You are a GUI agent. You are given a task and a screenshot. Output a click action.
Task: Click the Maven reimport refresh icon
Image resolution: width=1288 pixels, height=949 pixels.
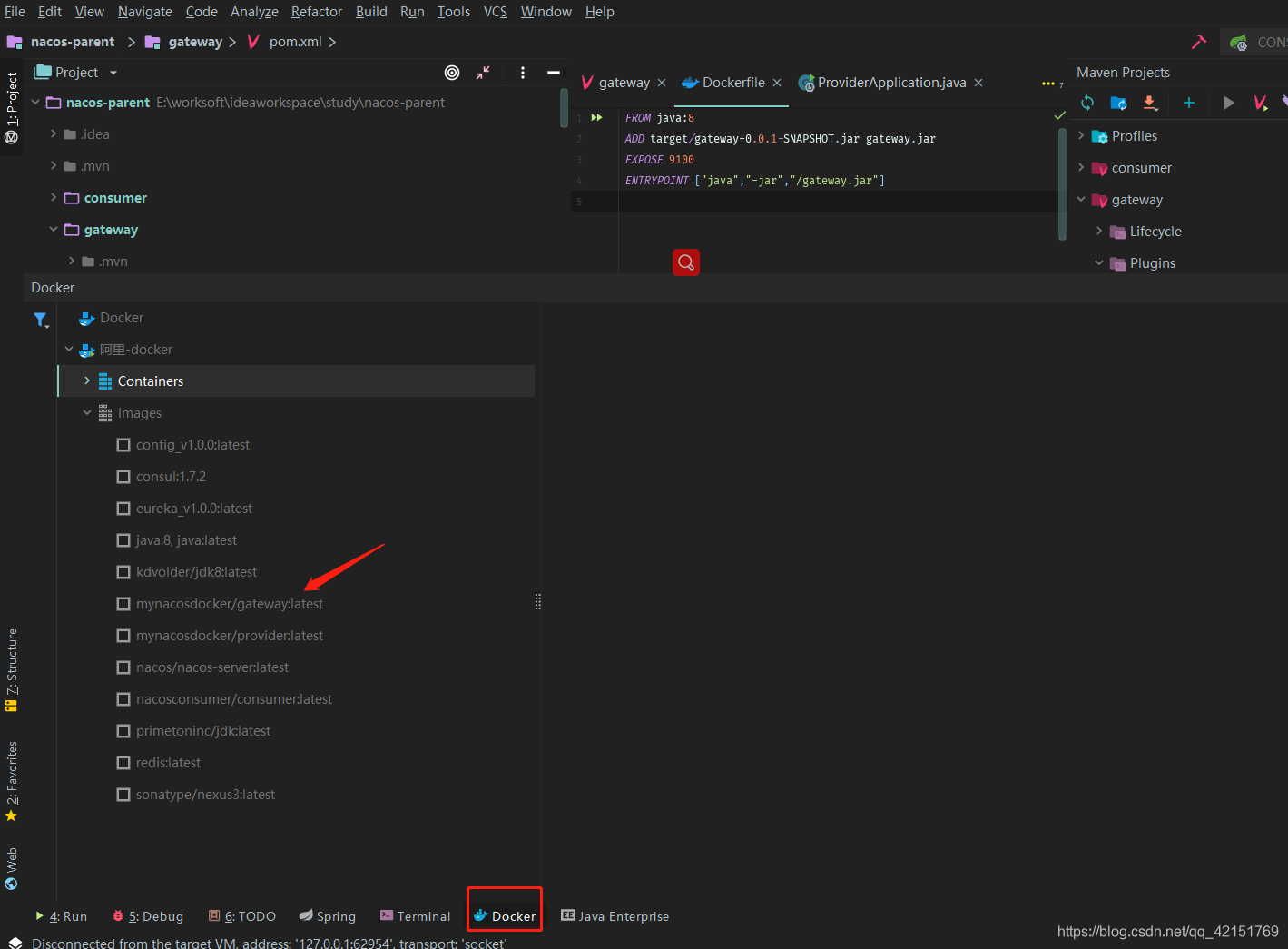pos(1087,103)
